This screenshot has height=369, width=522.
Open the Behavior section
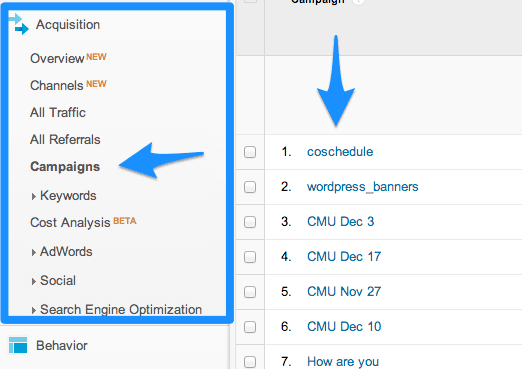coord(62,345)
